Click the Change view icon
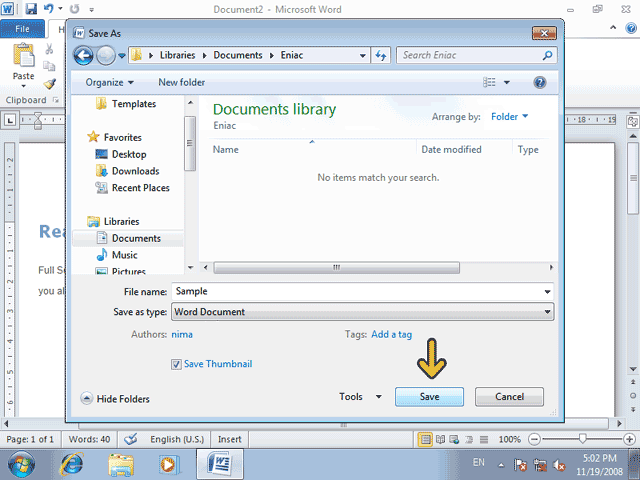Image resolution: width=640 pixels, height=480 pixels. pos(489,82)
